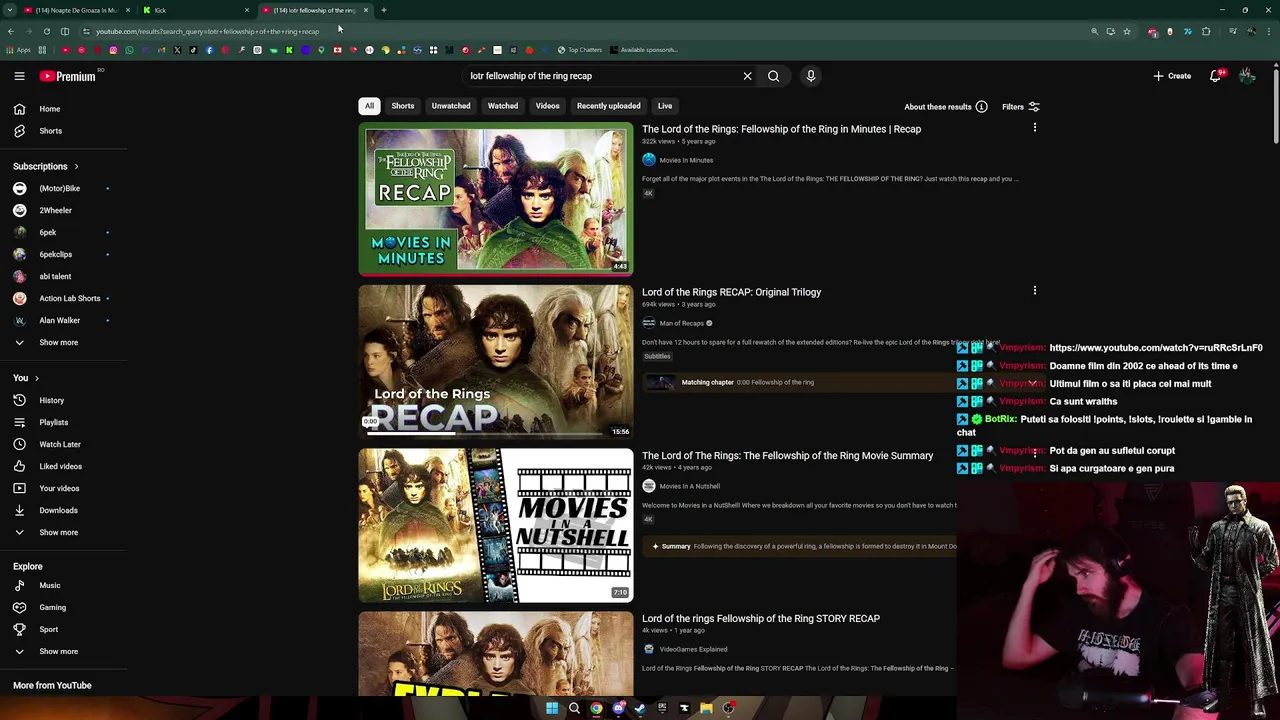The image size is (1280, 720).
Task: Switch to Noapte De Groaza browser tab
Action: 76,10
